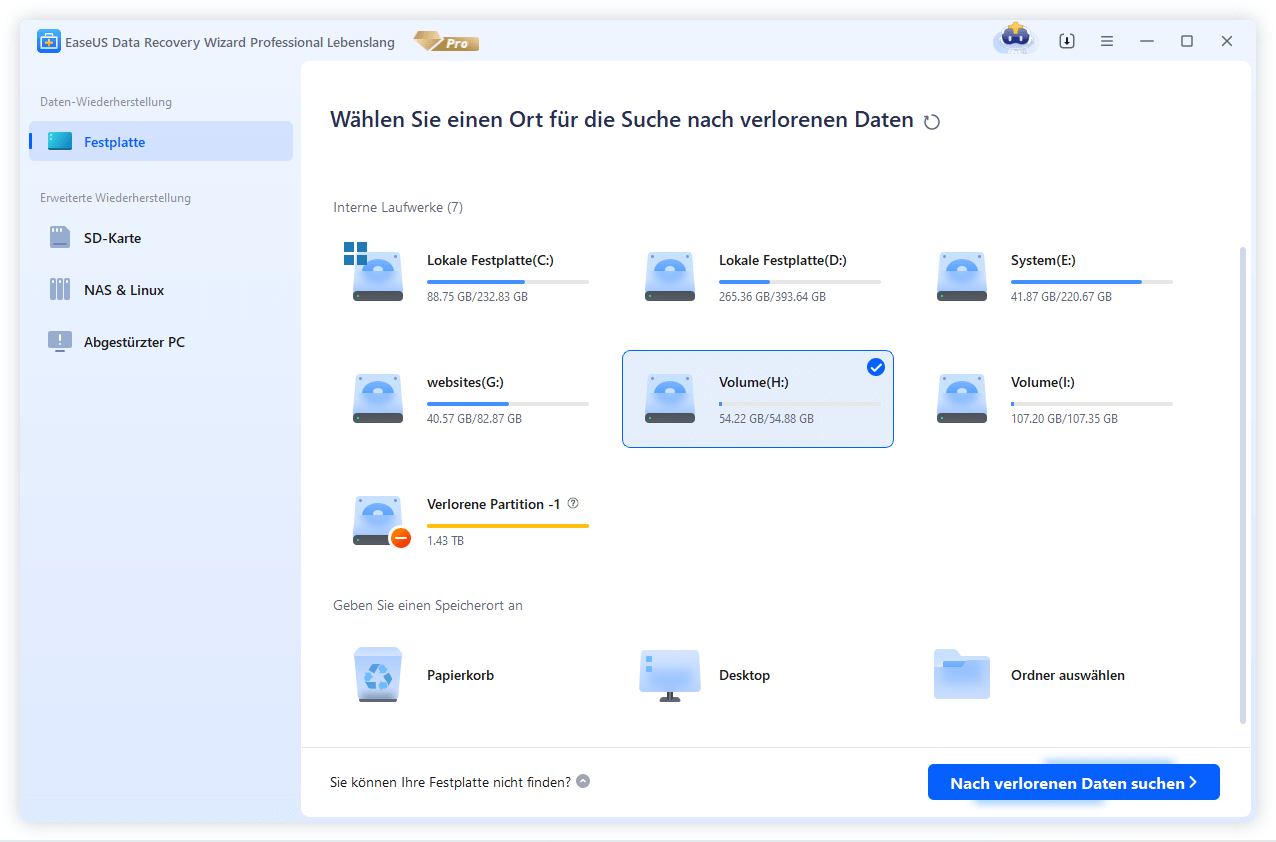Click Papierkorb label

(460, 675)
